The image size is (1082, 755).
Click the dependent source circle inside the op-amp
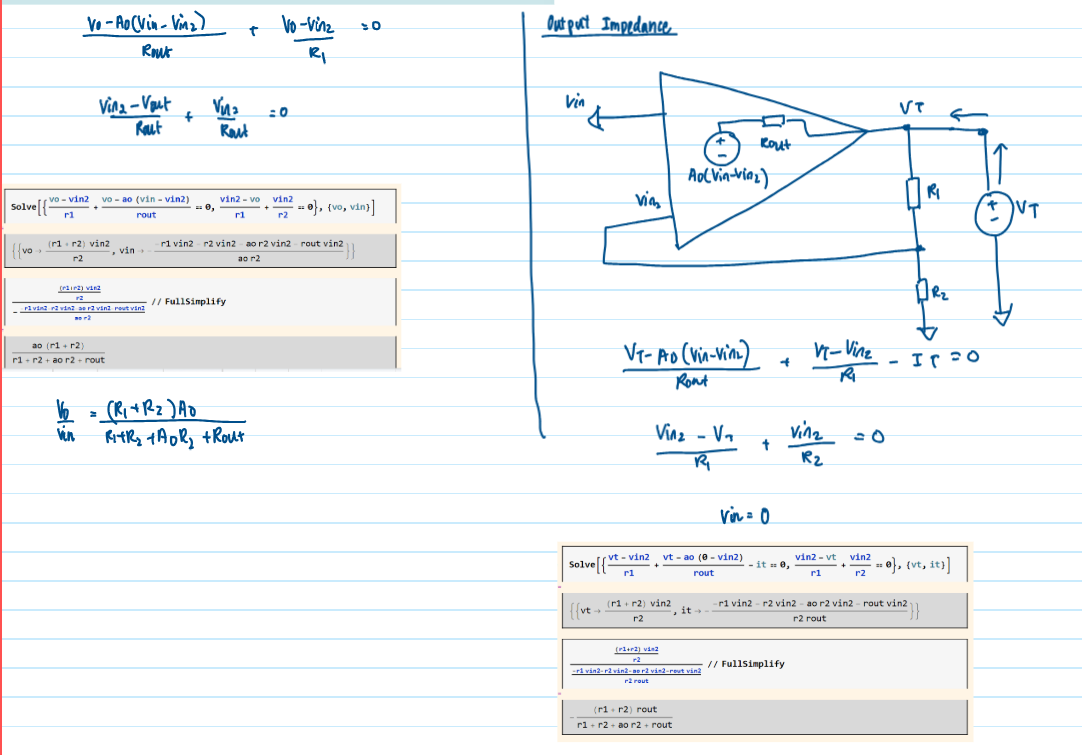[720, 149]
